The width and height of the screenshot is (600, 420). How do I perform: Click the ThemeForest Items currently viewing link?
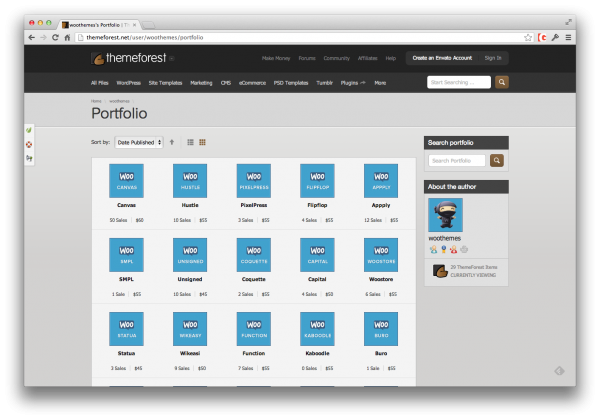[465, 271]
